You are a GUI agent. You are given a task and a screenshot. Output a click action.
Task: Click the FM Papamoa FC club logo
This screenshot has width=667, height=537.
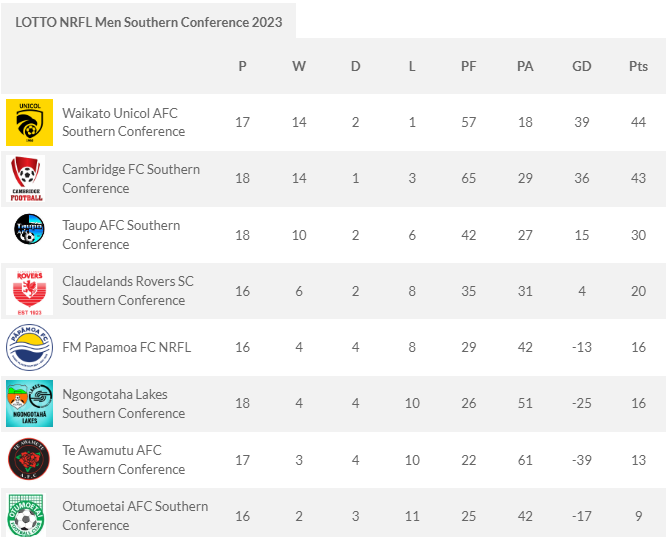point(30,347)
